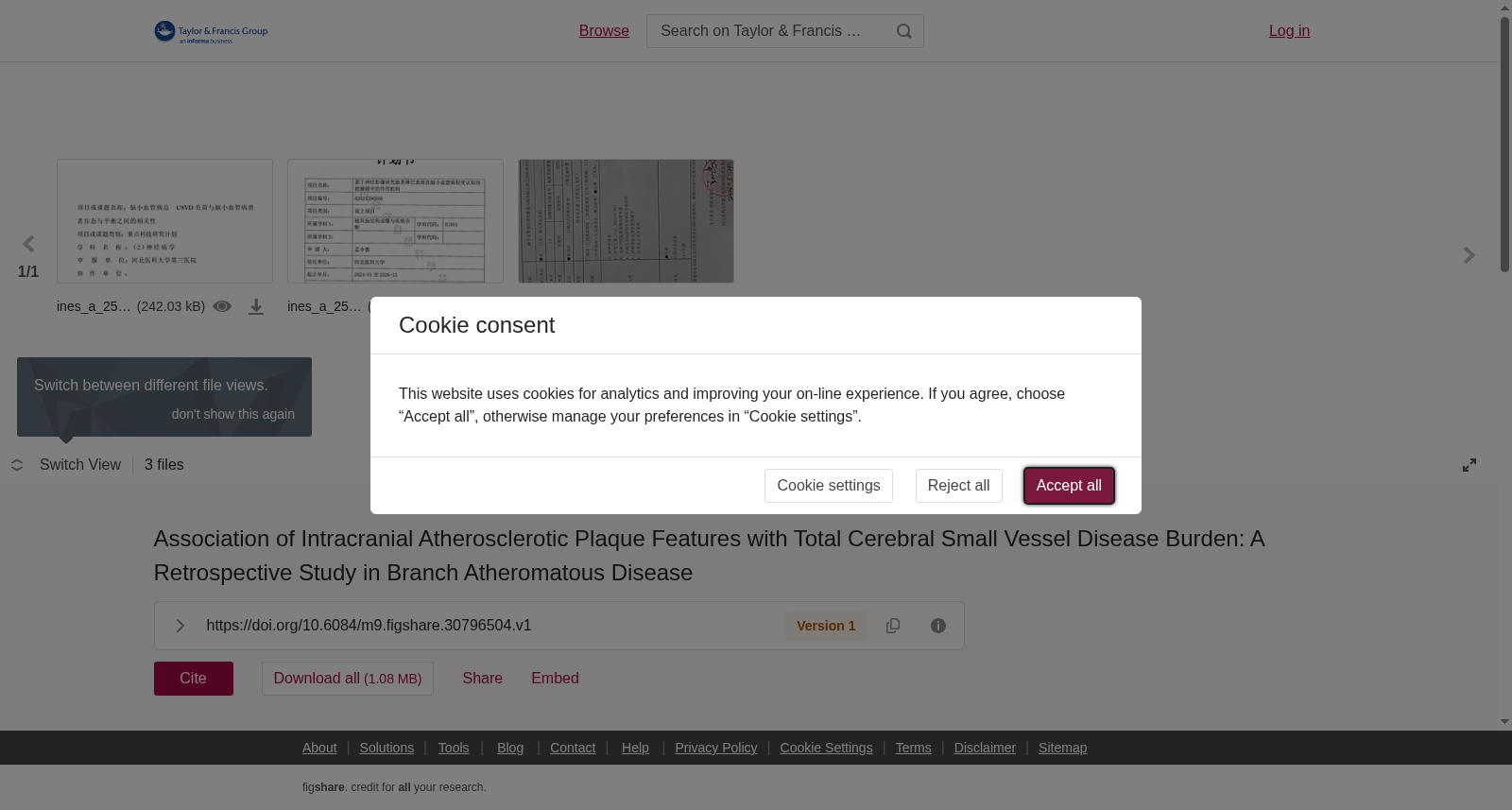This screenshot has height=810, width=1512.
Task: Preview first file with eye icon
Action: [x=222, y=306]
